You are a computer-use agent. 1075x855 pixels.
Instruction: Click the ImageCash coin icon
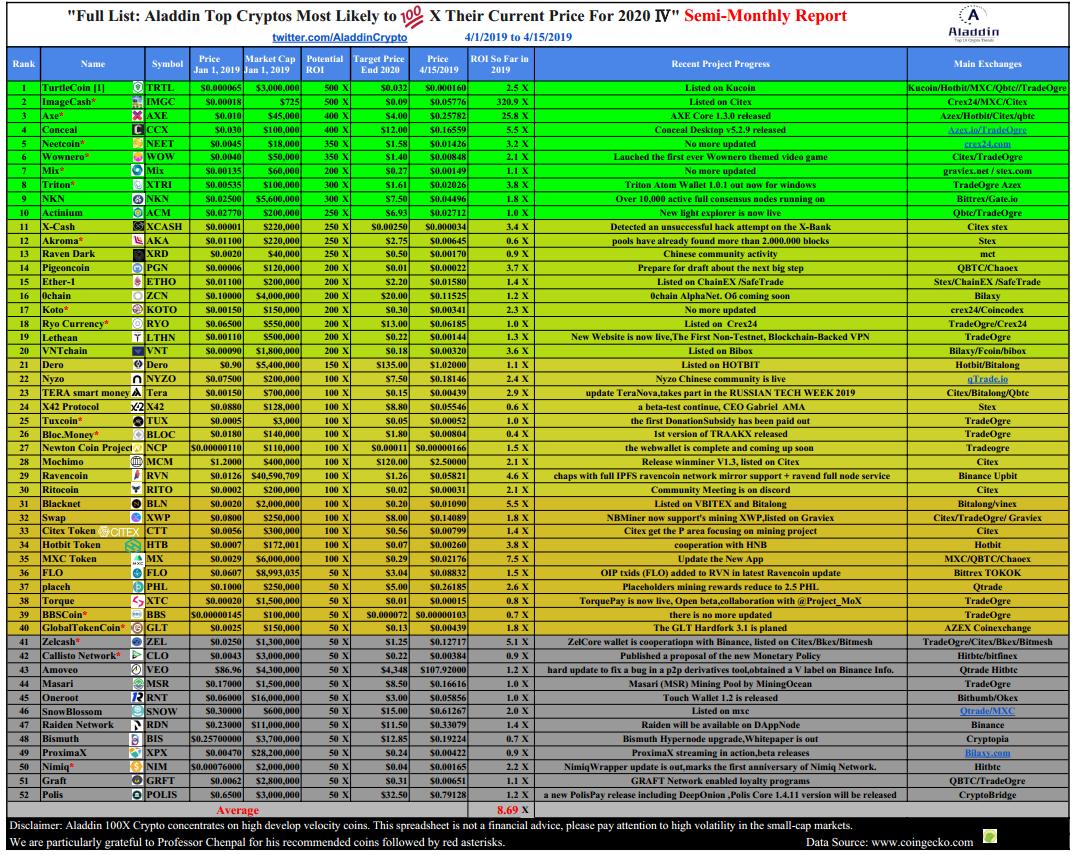[138, 101]
